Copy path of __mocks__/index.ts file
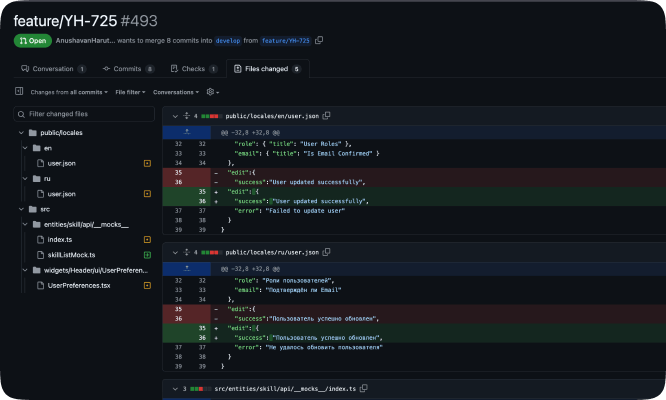 pyautogui.click(x=364, y=388)
